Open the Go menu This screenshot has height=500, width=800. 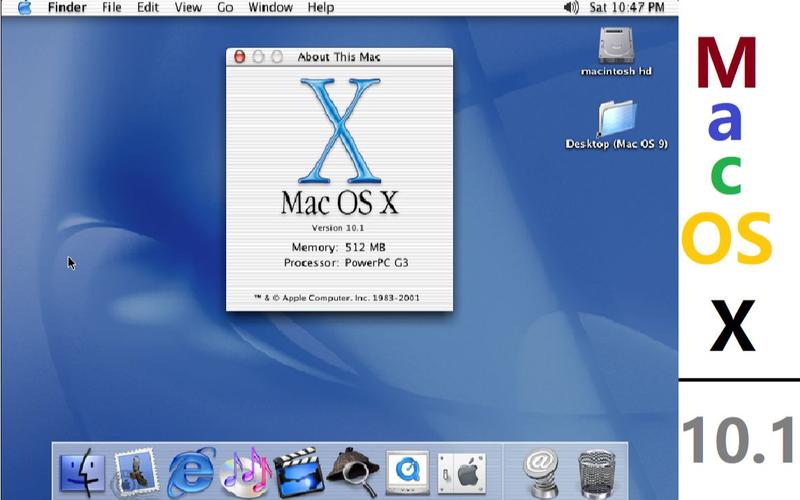(x=225, y=8)
